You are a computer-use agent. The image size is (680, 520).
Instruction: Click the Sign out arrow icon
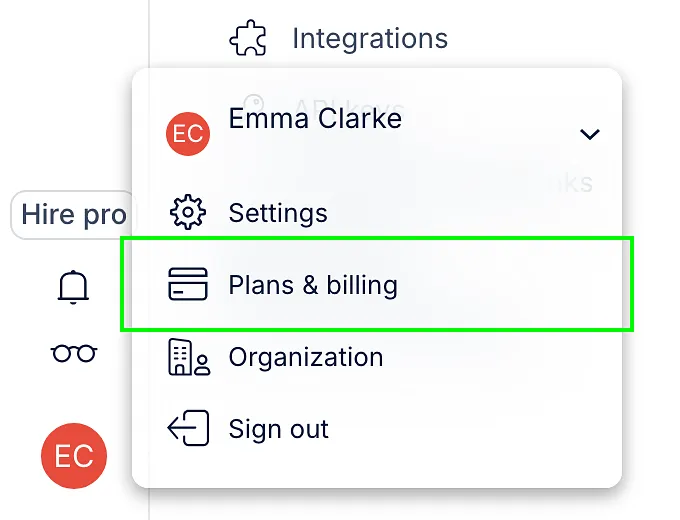tap(189, 428)
